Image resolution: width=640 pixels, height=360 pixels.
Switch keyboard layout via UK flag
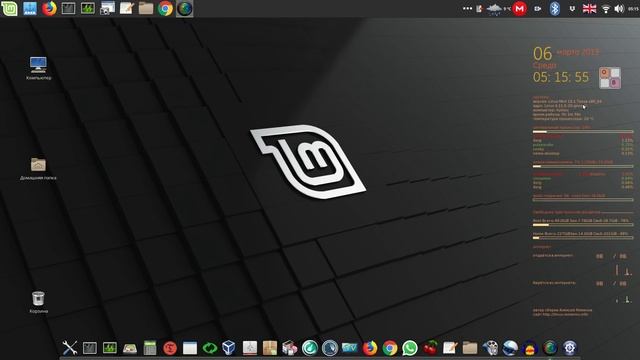589,9
